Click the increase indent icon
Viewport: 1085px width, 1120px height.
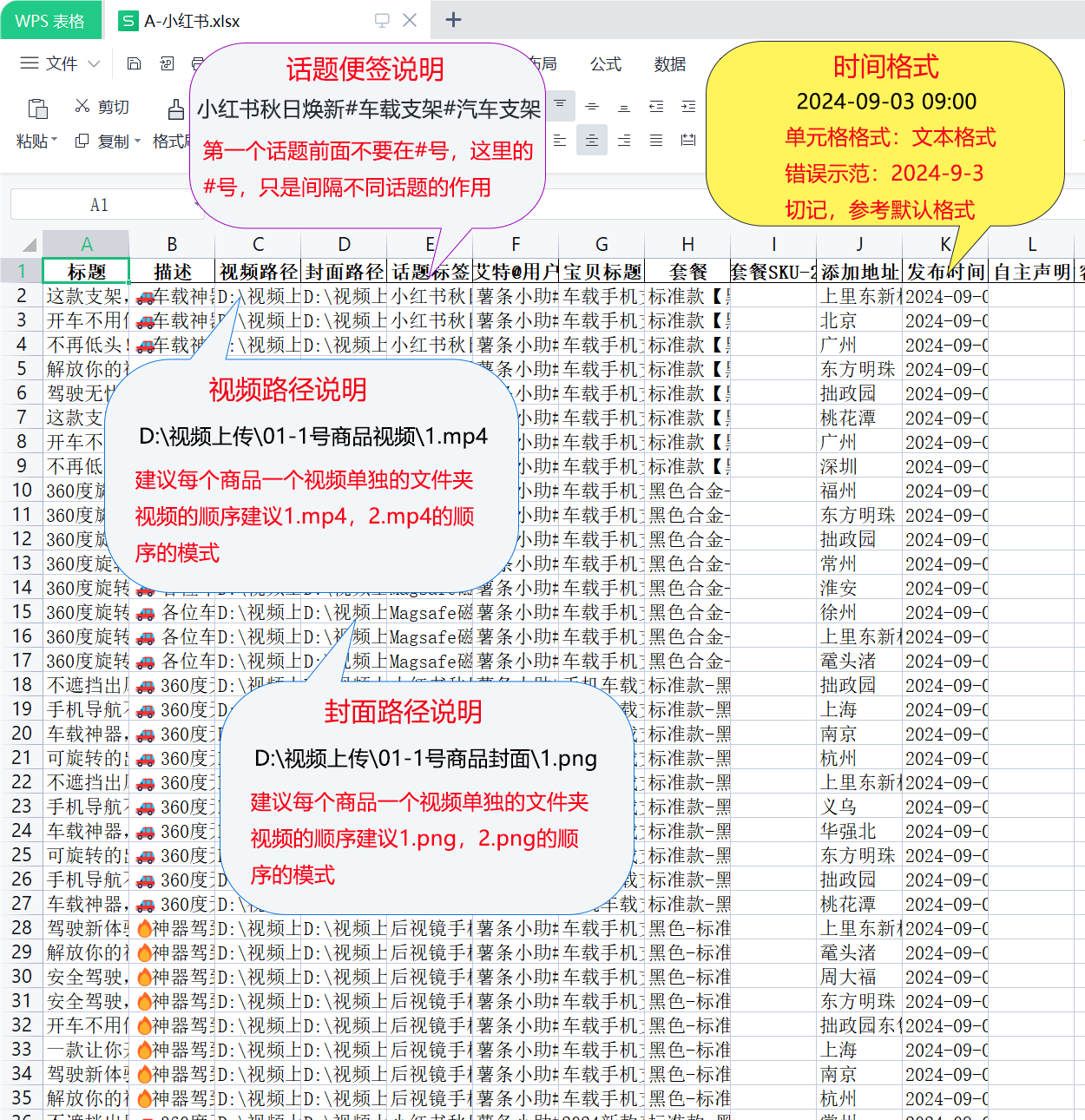pos(688,106)
